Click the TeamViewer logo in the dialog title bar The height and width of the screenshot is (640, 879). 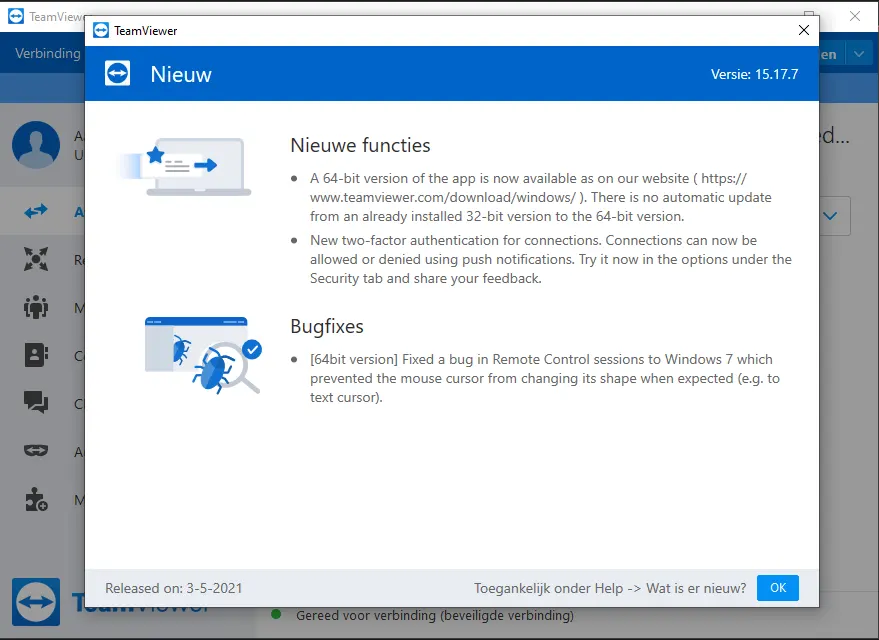pyautogui.click(x=101, y=30)
